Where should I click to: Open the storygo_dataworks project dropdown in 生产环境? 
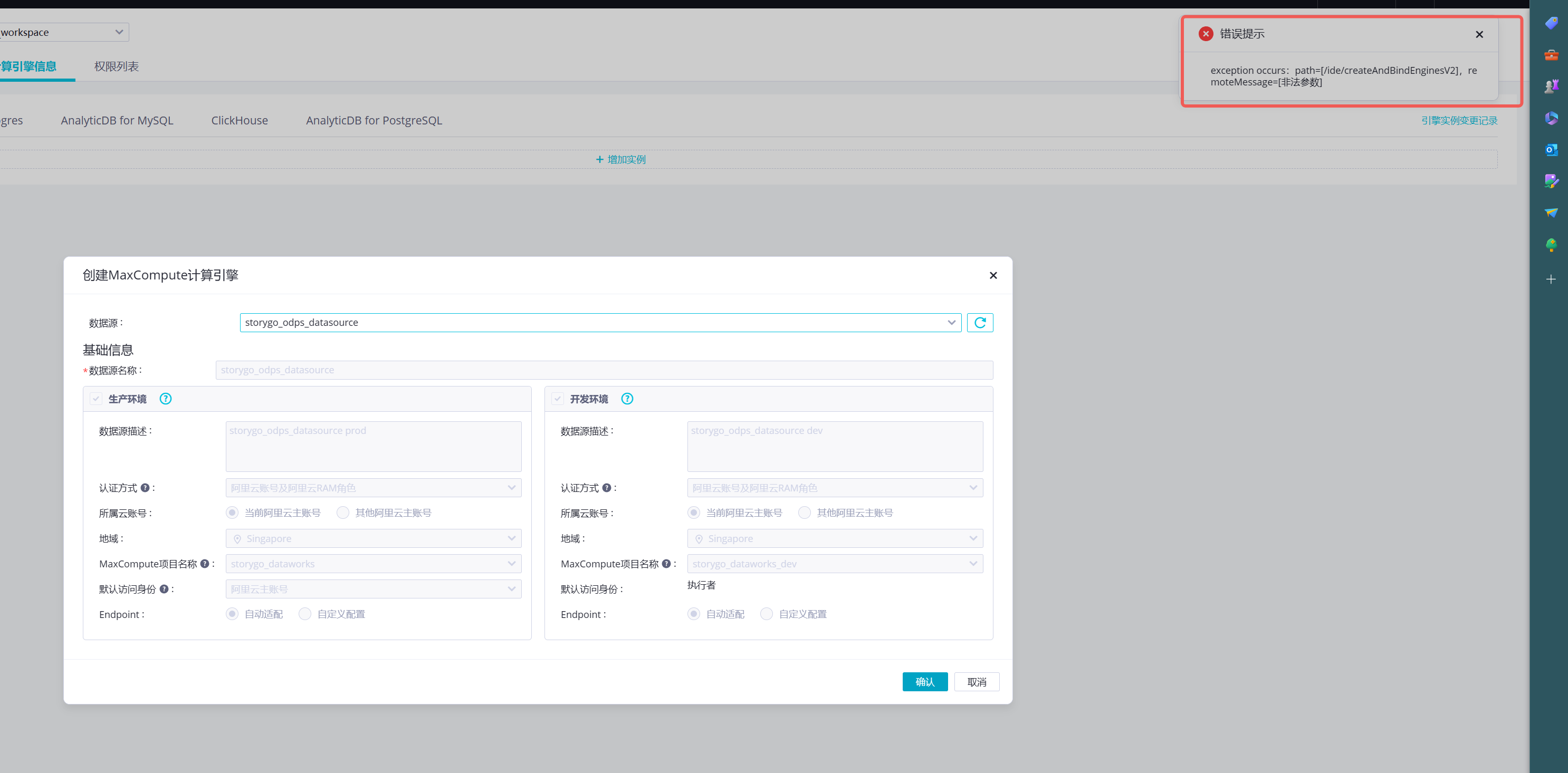[x=373, y=564]
